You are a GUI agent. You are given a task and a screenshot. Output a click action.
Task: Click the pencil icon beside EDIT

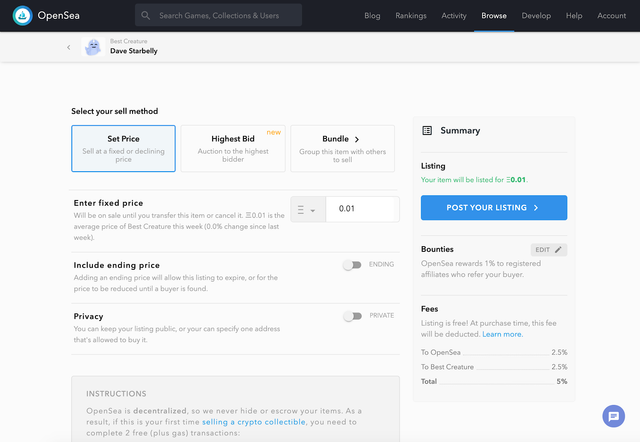tap(558, 249)
